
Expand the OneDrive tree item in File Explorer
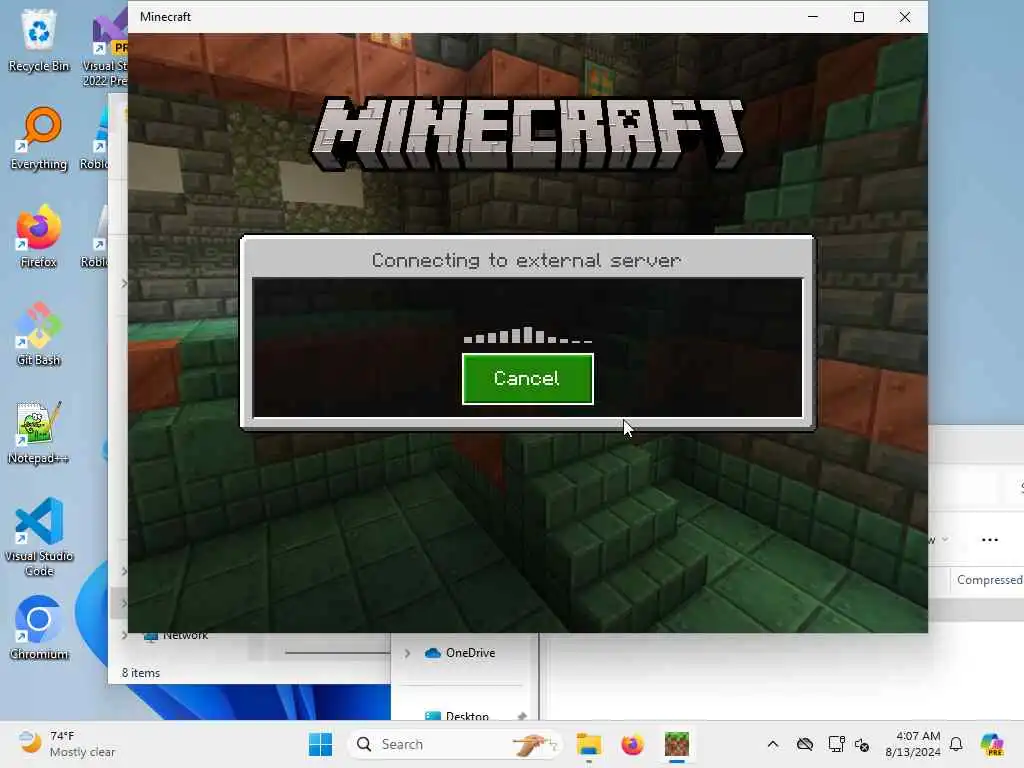point(407,653)
